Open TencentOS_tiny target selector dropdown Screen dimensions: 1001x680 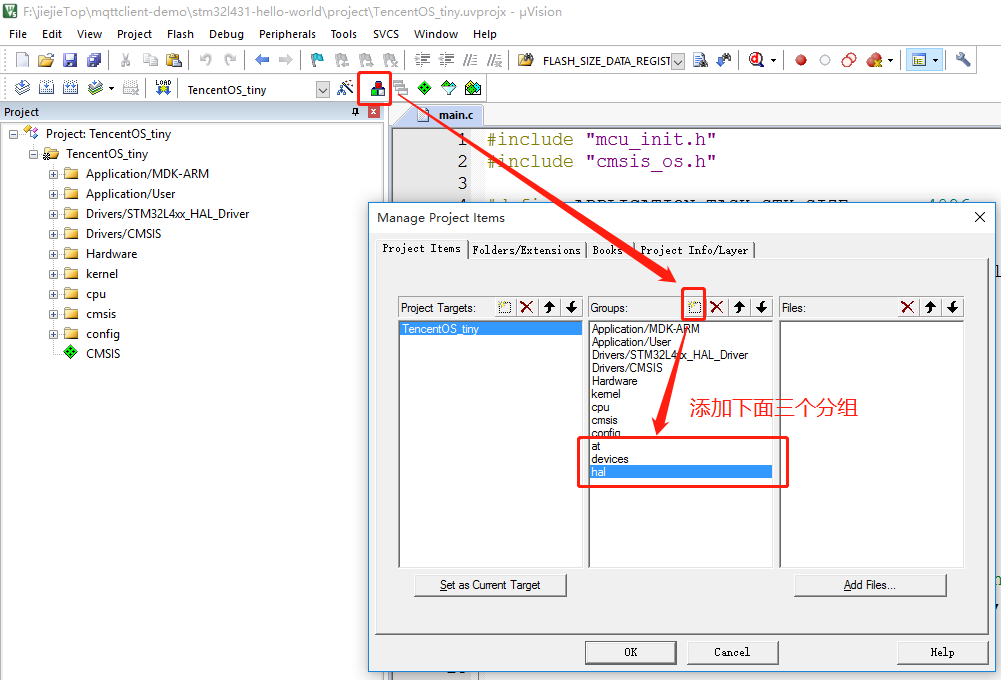(323, 89)
